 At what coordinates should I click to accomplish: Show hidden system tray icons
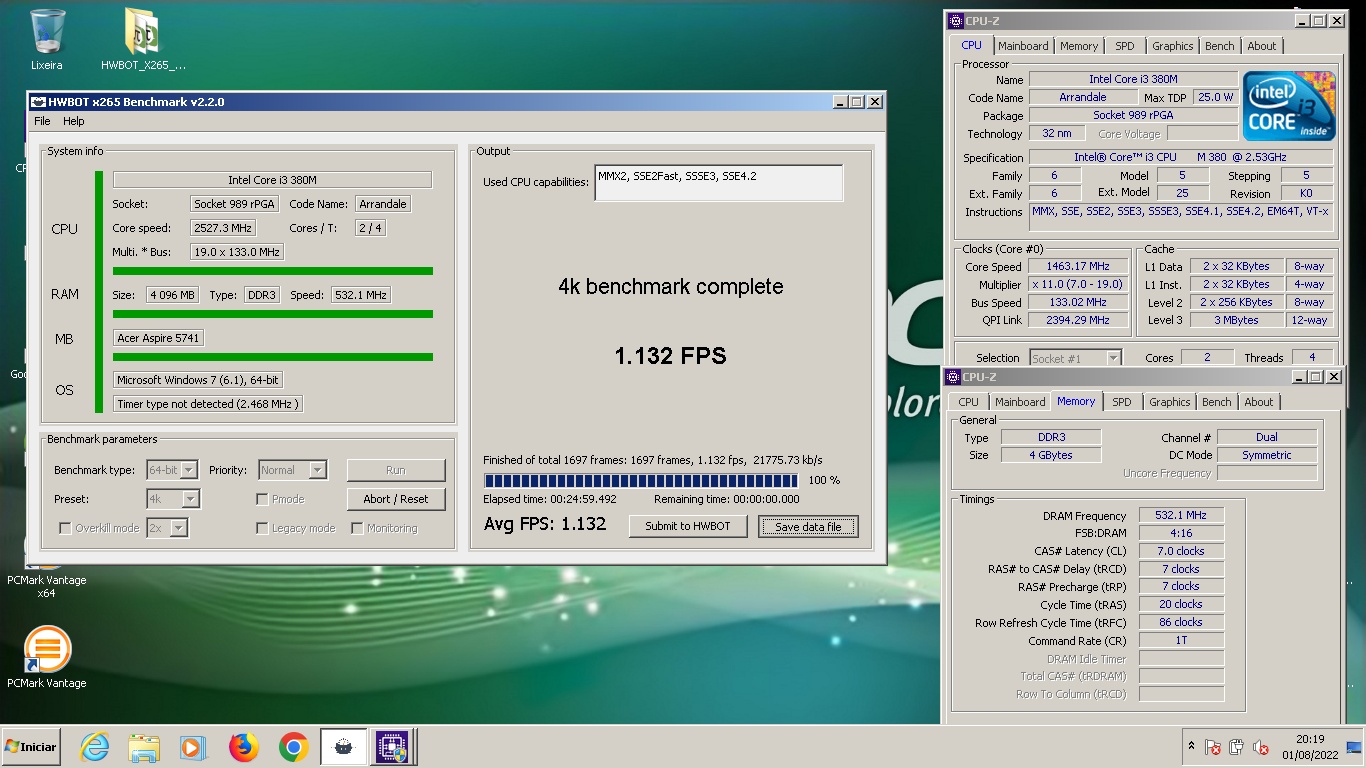coord(1191,746)
